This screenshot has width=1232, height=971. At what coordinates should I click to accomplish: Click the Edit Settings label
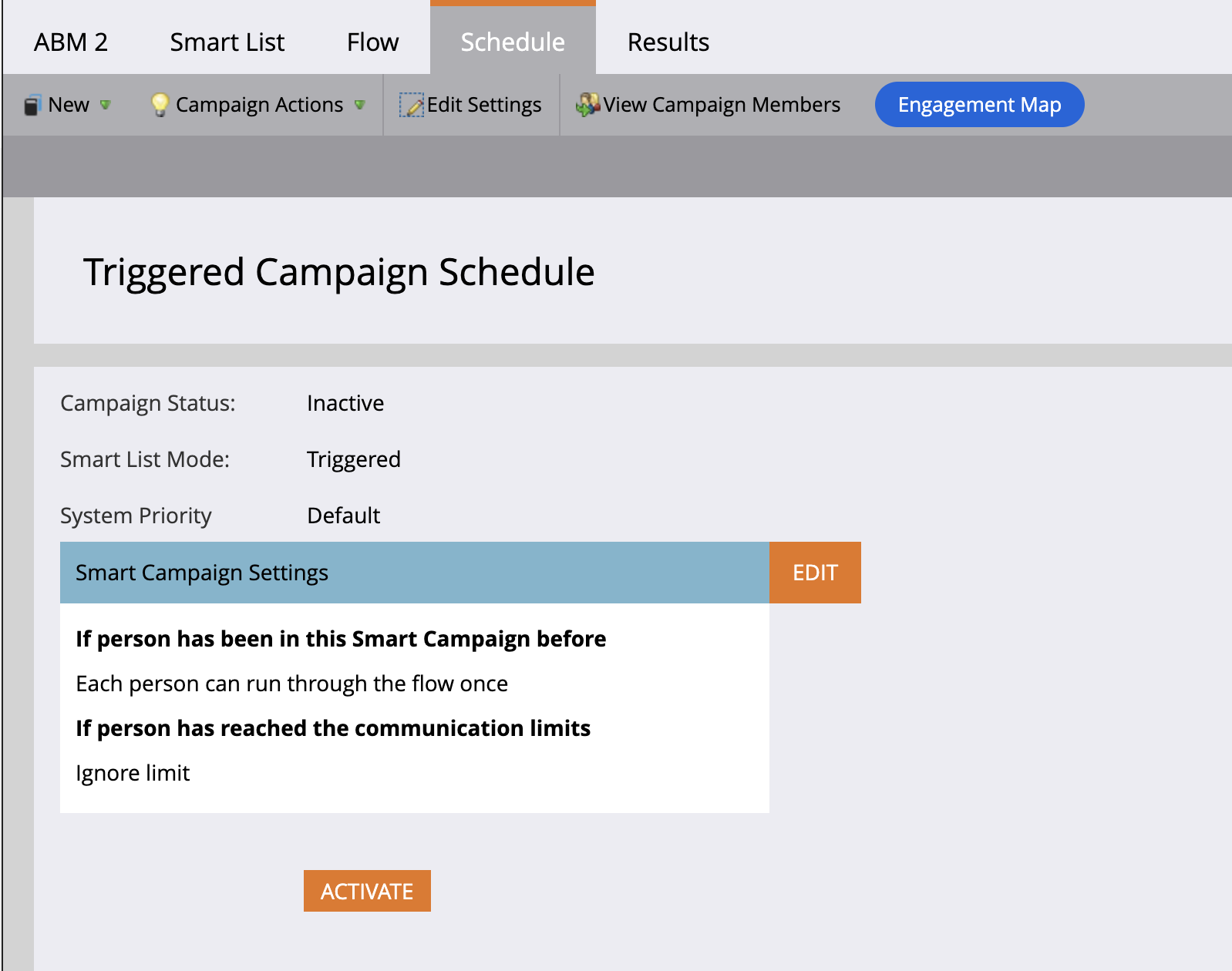tap(484, 105)
